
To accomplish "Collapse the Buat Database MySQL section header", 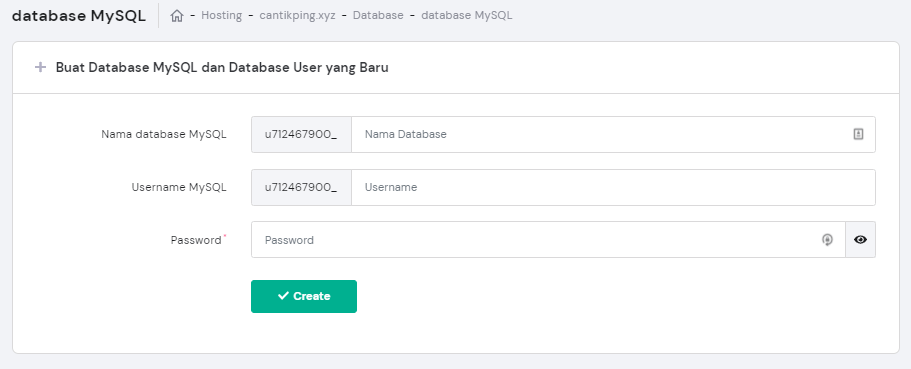I will pyautogui.click(x=456, y=67).
